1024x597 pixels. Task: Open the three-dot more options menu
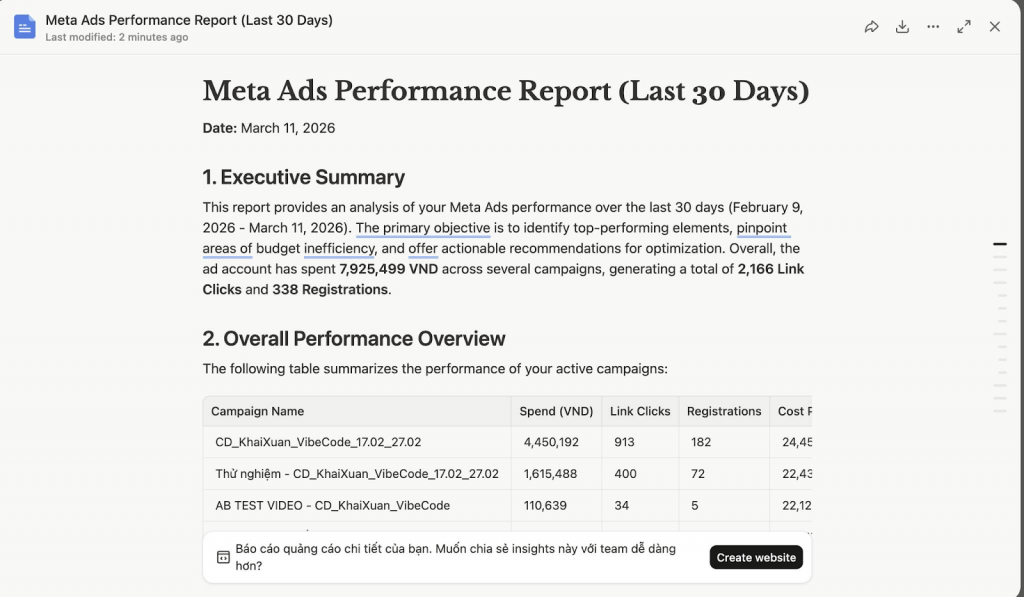tap(933, 27)
